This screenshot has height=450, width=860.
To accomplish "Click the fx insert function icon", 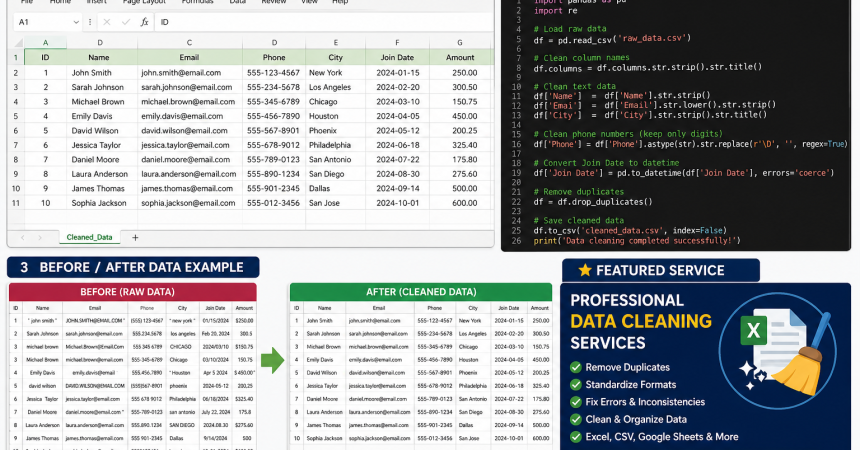I will (x=145, y=21).
